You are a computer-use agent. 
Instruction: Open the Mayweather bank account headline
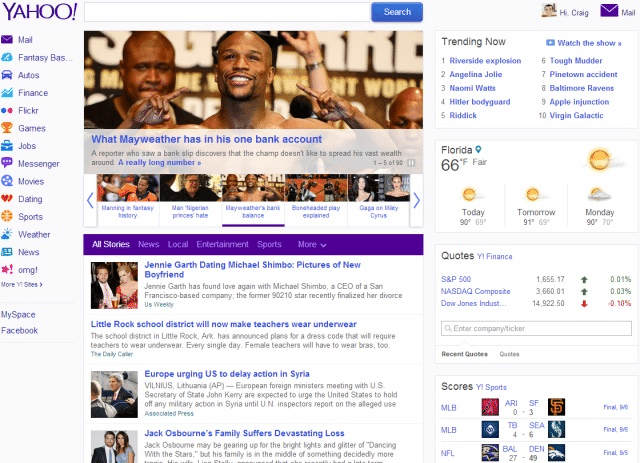[207, 139]
